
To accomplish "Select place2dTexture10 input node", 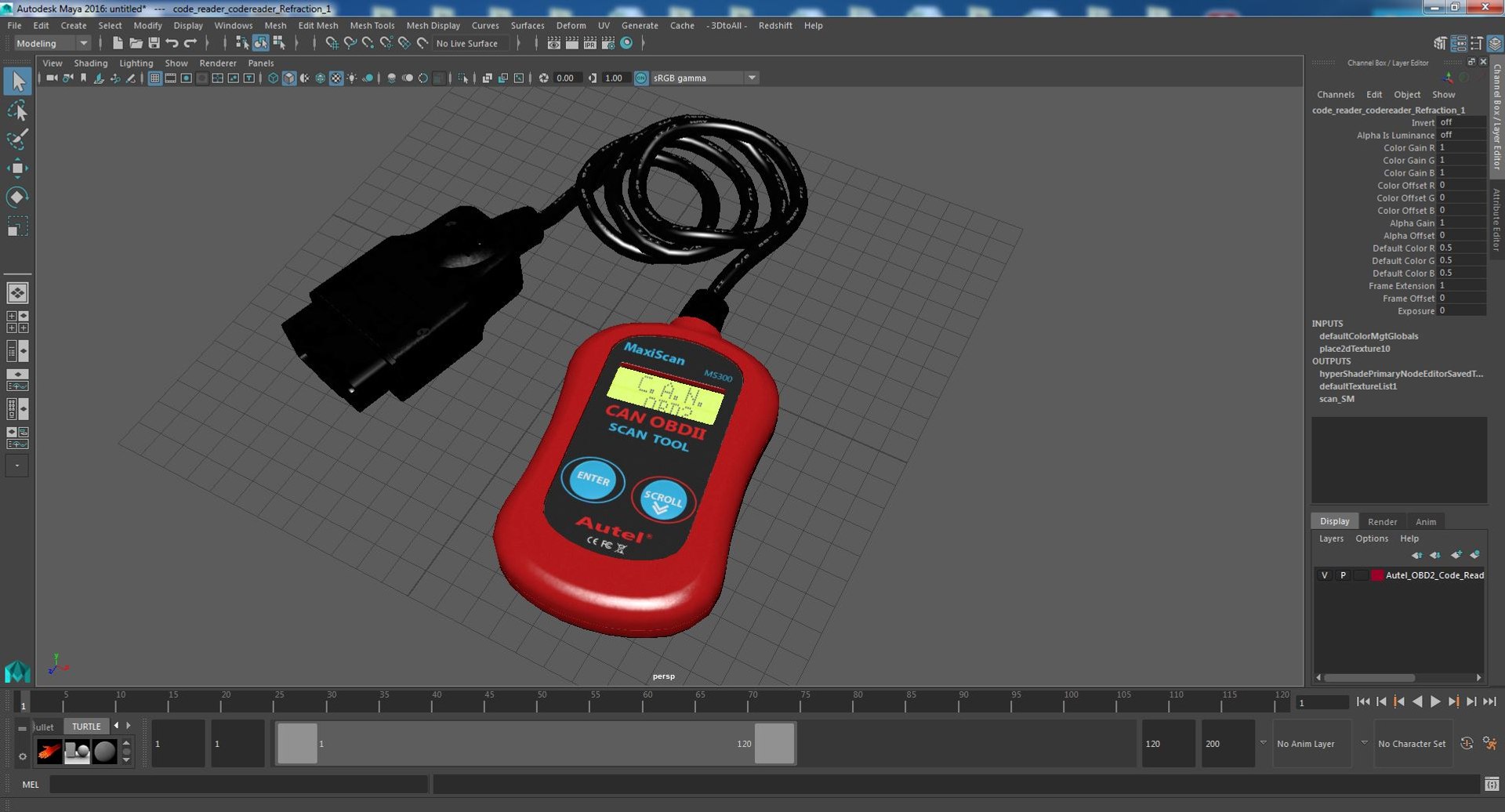I will [x=1354, y=349].
